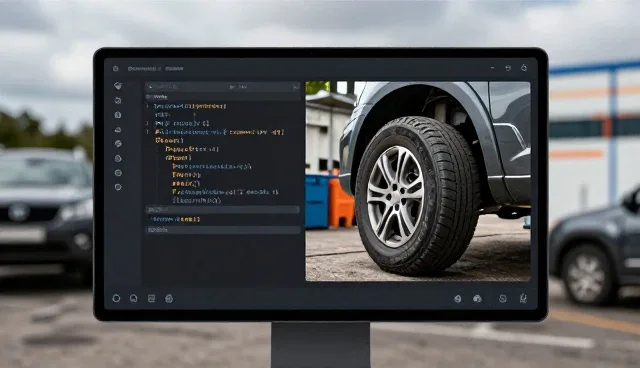Click the cloud icon in the bottom-right bar
This screenshot has width=640, height=368.
[x=477, y=299]
